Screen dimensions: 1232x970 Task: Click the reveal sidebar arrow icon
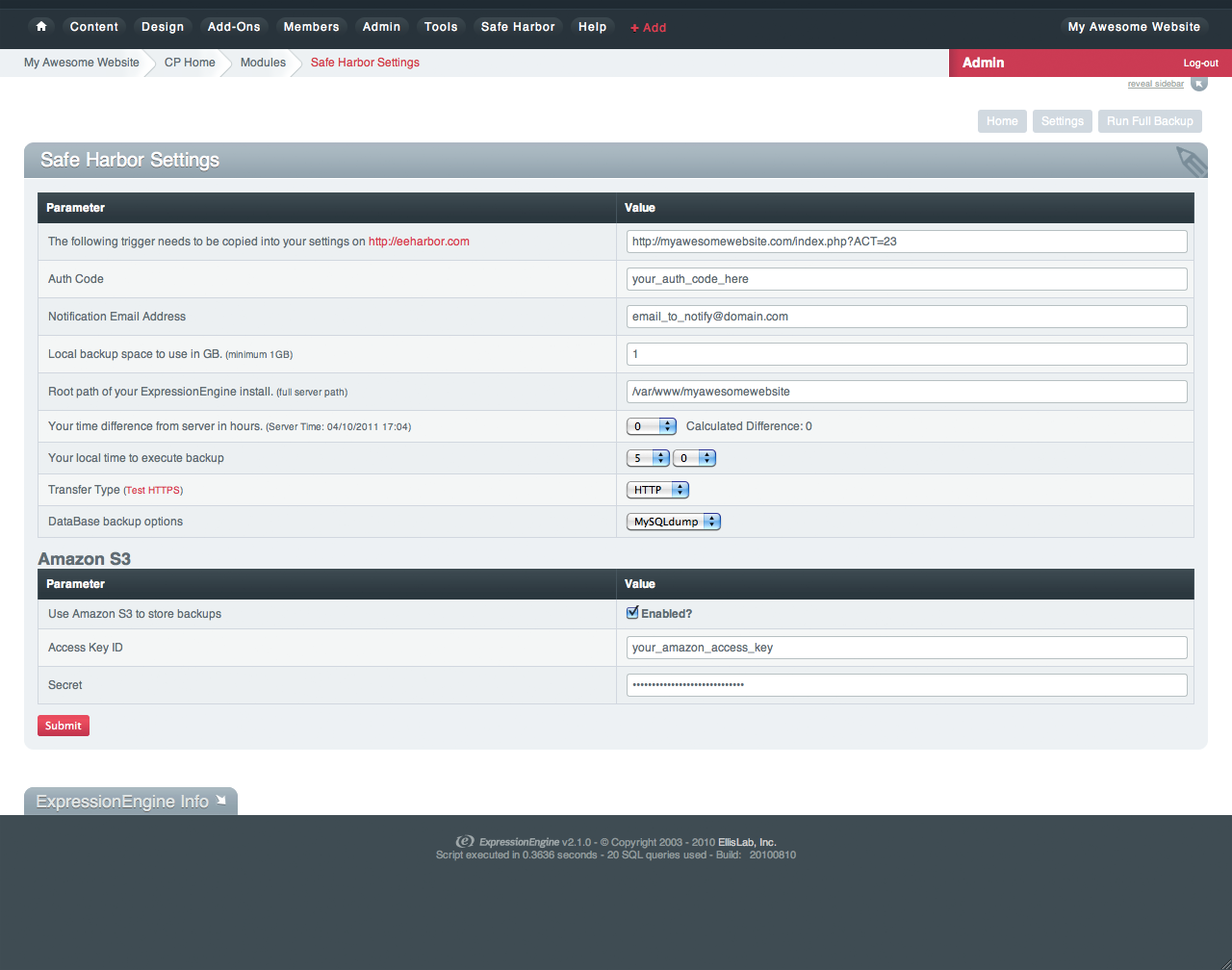coord(1198,84)
